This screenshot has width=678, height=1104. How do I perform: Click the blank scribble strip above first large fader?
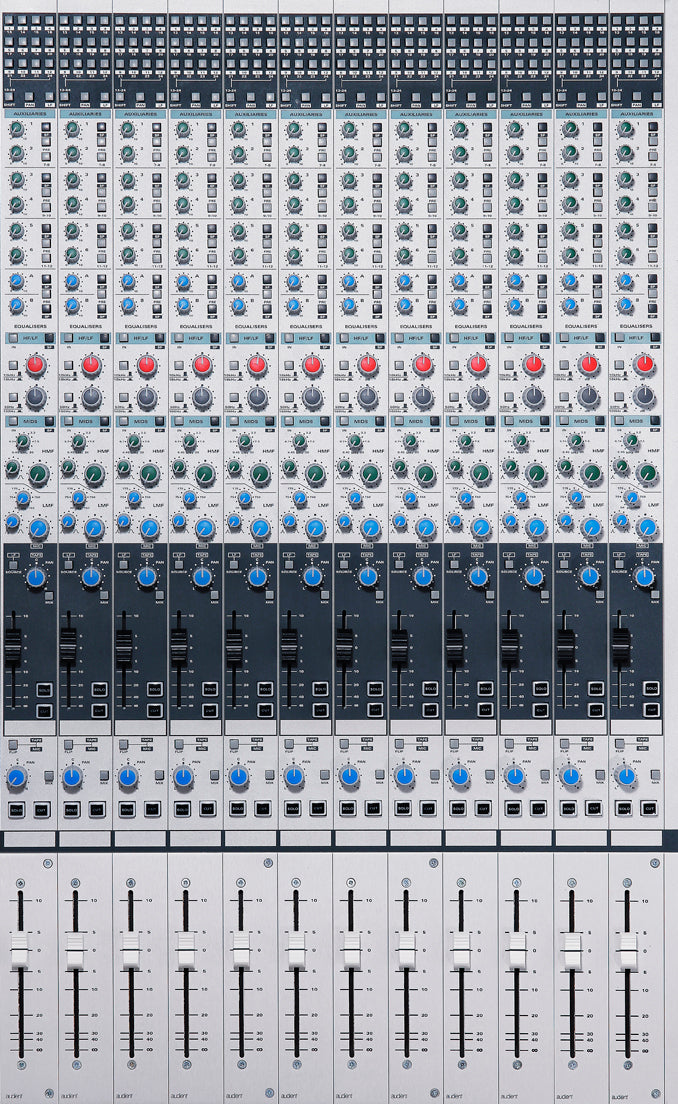coord(29,839)
